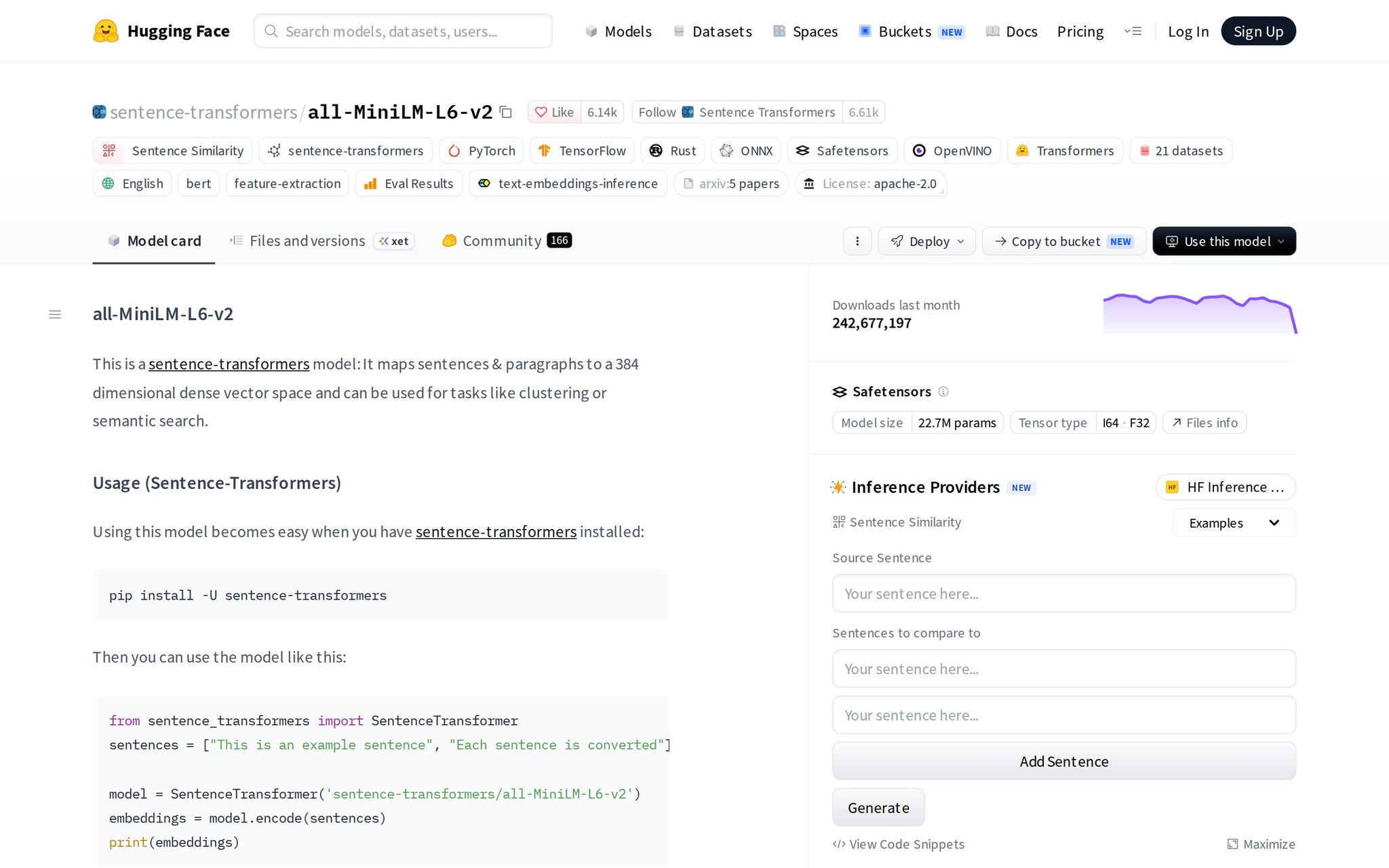The height and width of the screenshot is (868, 1389).
Task: Click the license courthouse icon
Action: pos(809,183)
